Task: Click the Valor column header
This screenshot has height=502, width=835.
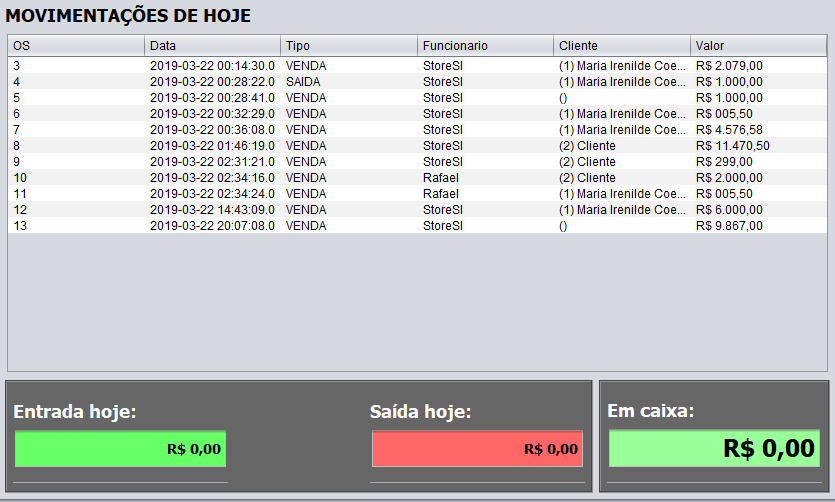Action: (759, 46)
